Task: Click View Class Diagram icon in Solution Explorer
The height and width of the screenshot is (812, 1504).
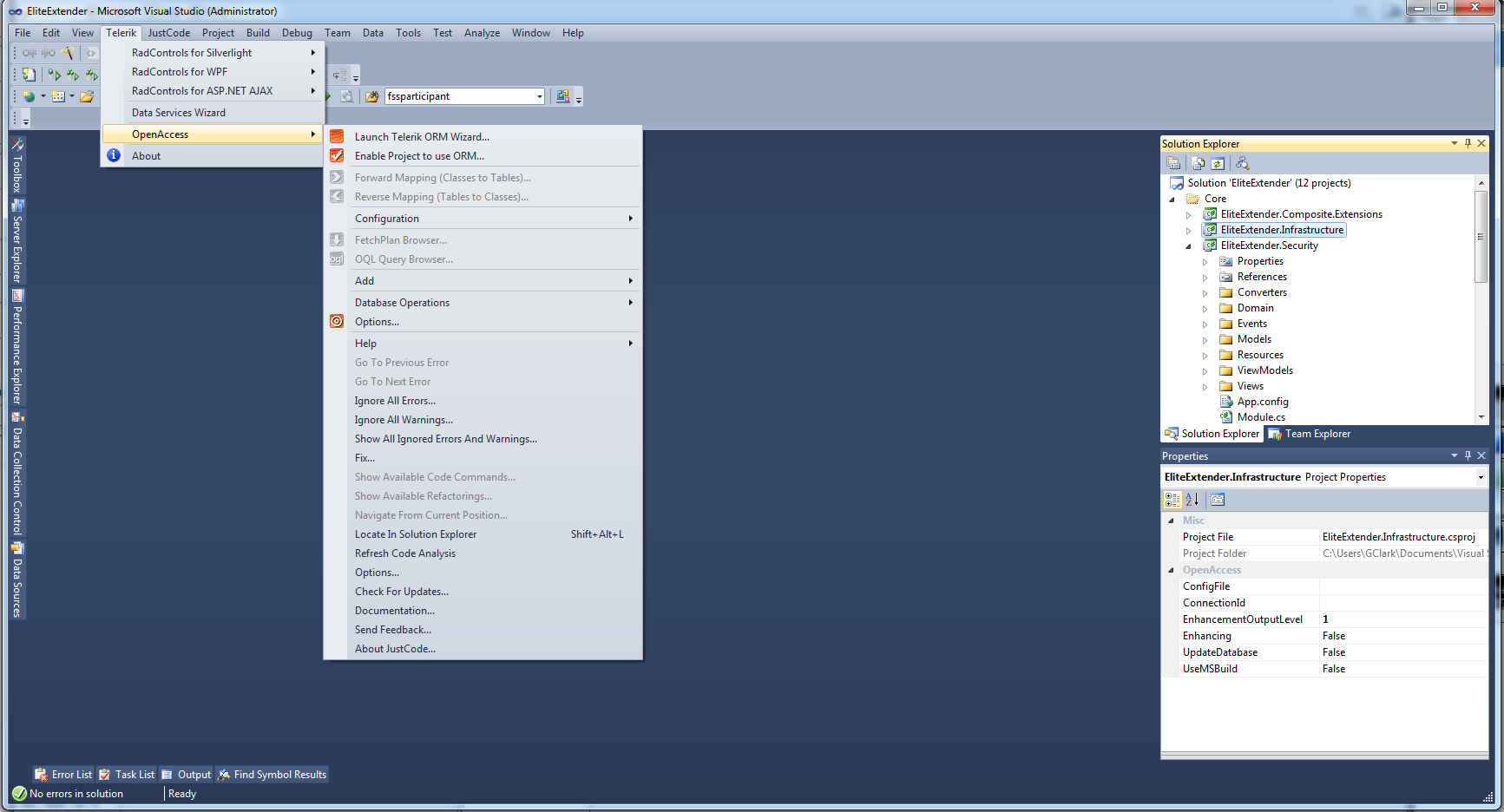Action: [1243, 163]
